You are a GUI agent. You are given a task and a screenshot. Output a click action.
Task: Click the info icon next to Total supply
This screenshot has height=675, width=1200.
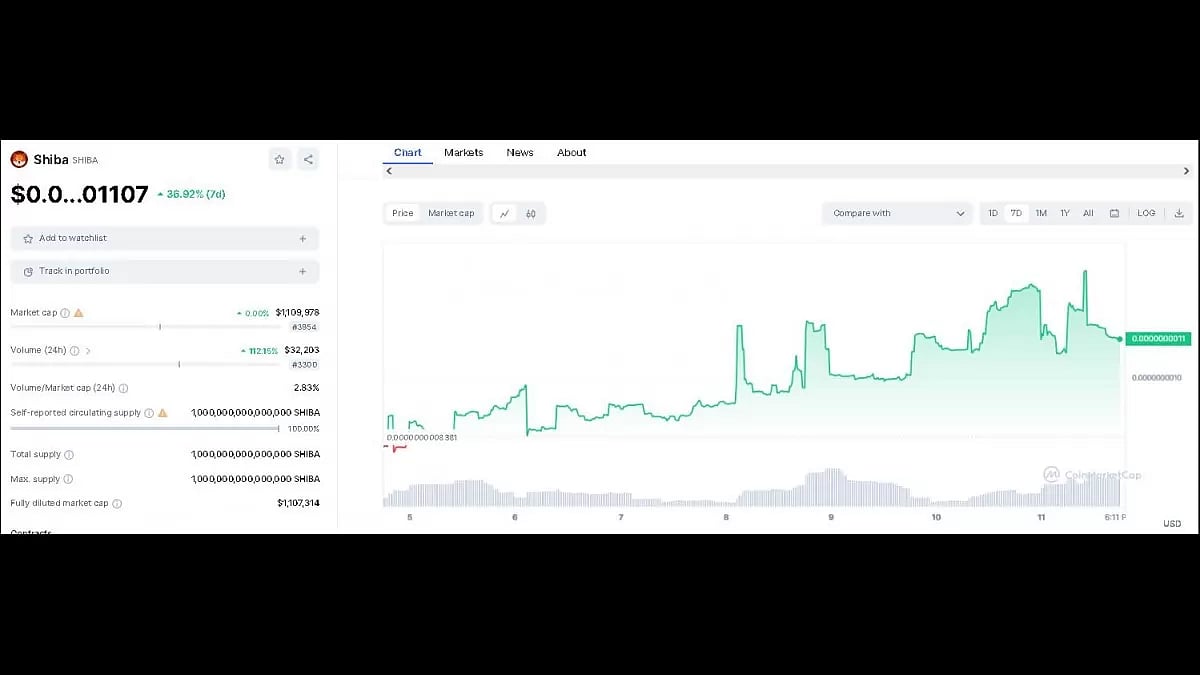click(68, 454)
